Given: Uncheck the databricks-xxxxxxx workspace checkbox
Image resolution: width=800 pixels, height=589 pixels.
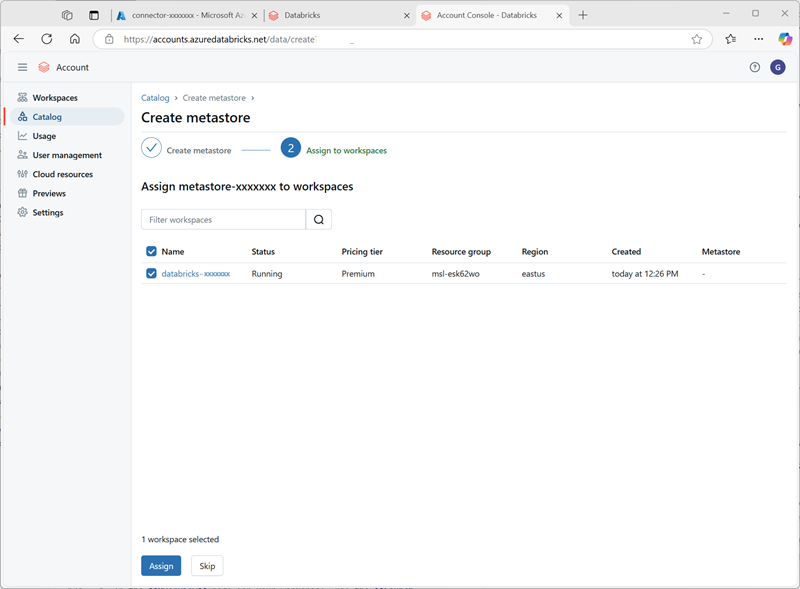Looking at the screenshot, I should (x=151, y=274).
